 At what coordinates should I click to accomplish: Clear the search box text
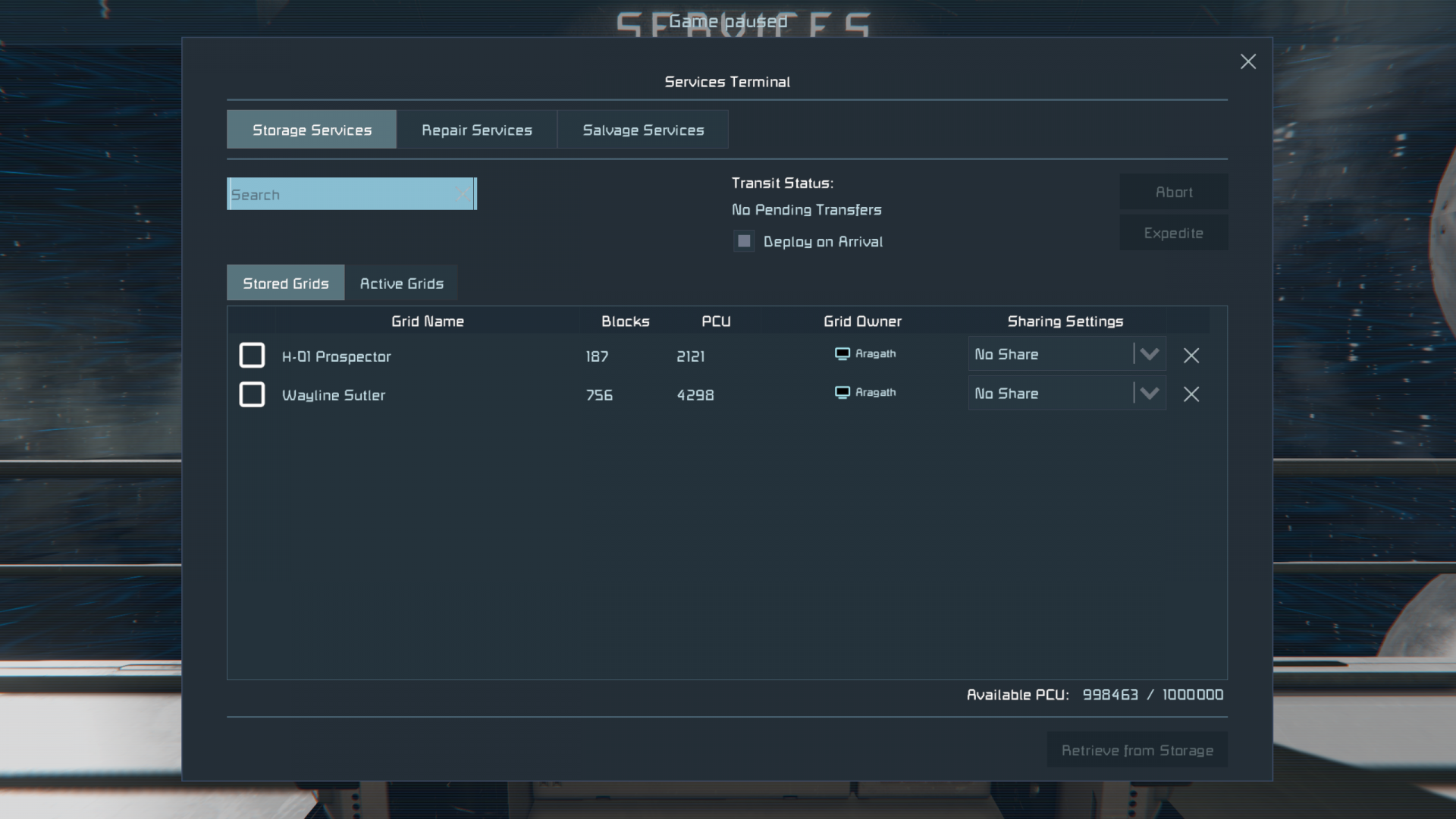(462, 194)
